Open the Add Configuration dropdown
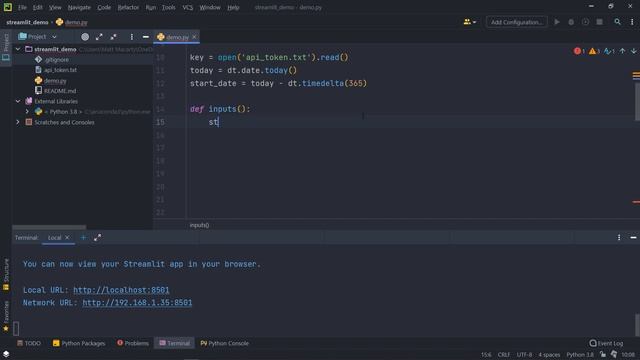The height and width of the screenshot is (360, 640). click(516, 22)
